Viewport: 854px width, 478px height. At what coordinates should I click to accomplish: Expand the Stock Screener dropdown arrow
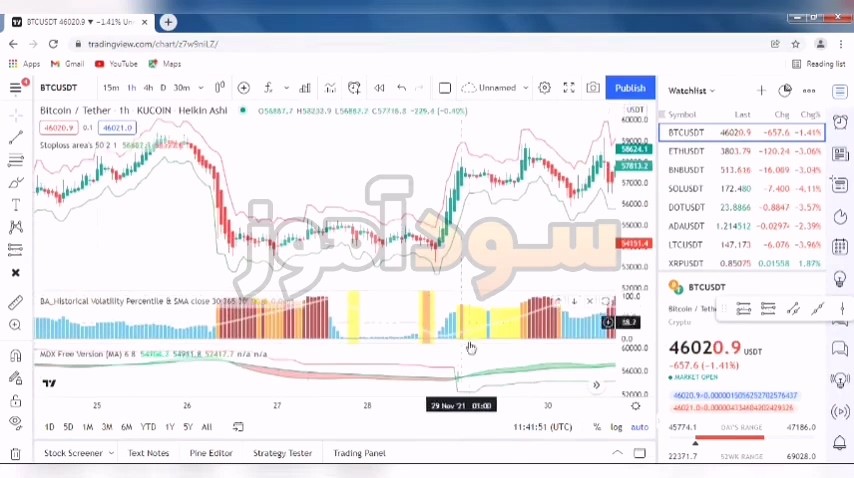click(x=111, y=453)
